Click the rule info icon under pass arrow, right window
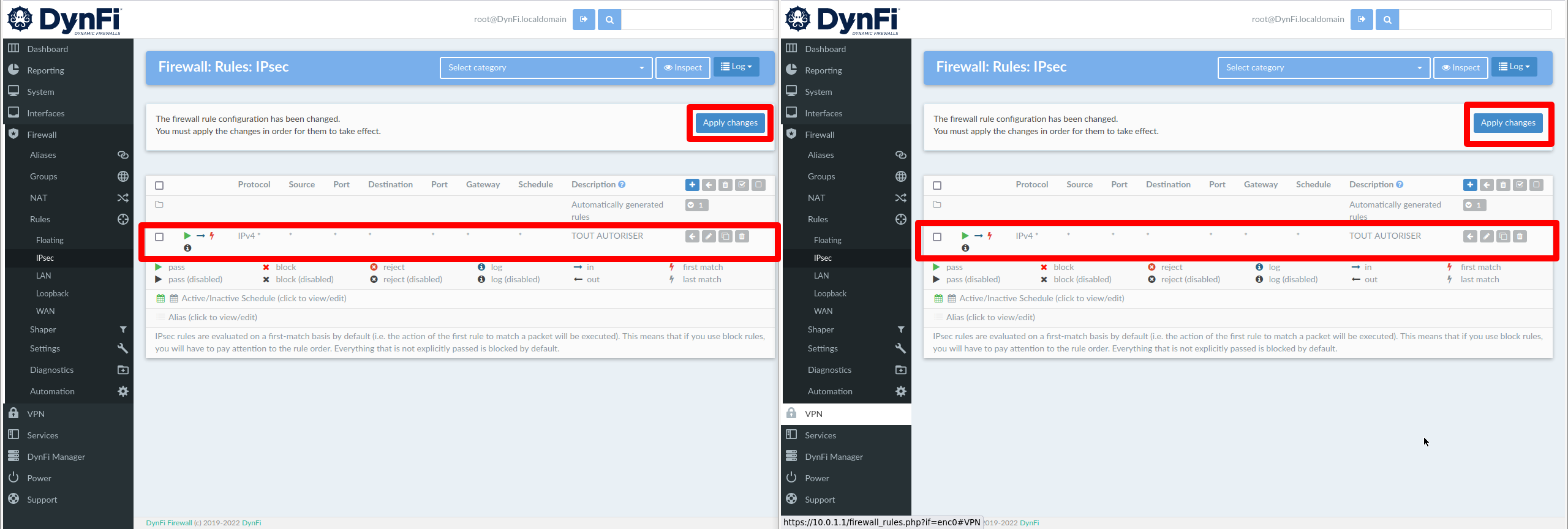Image resolution: width=1568 pixels, height=529 pixels. tap(965, 248)
